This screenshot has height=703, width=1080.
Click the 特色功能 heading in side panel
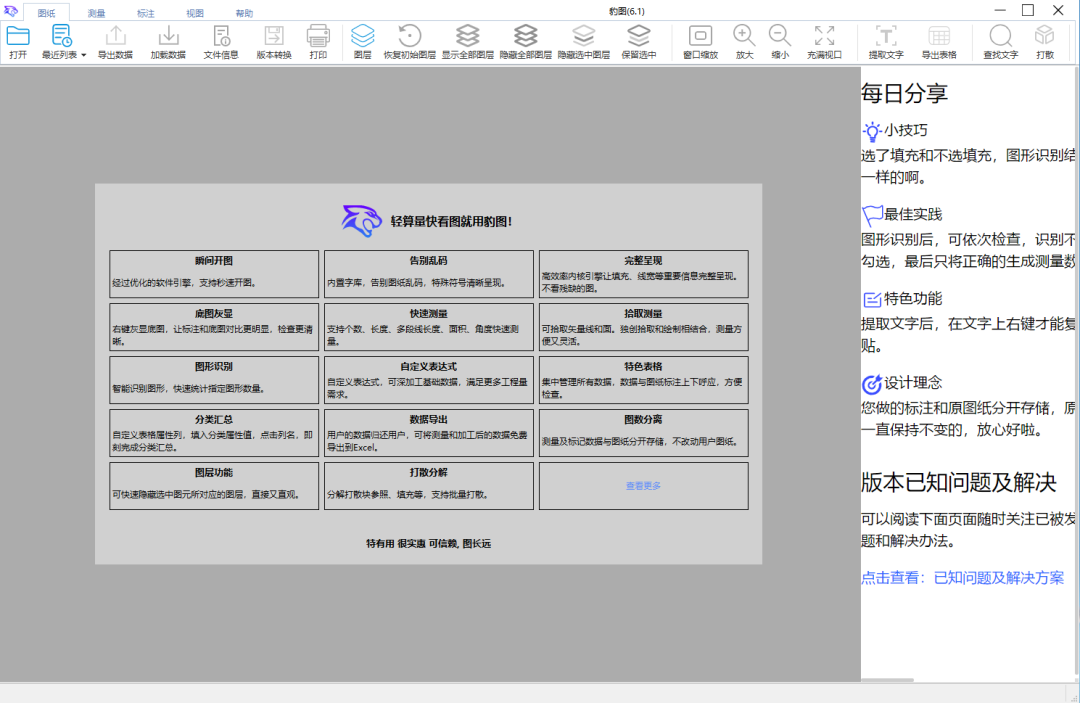pyautogui.click(x=913, y=298)
